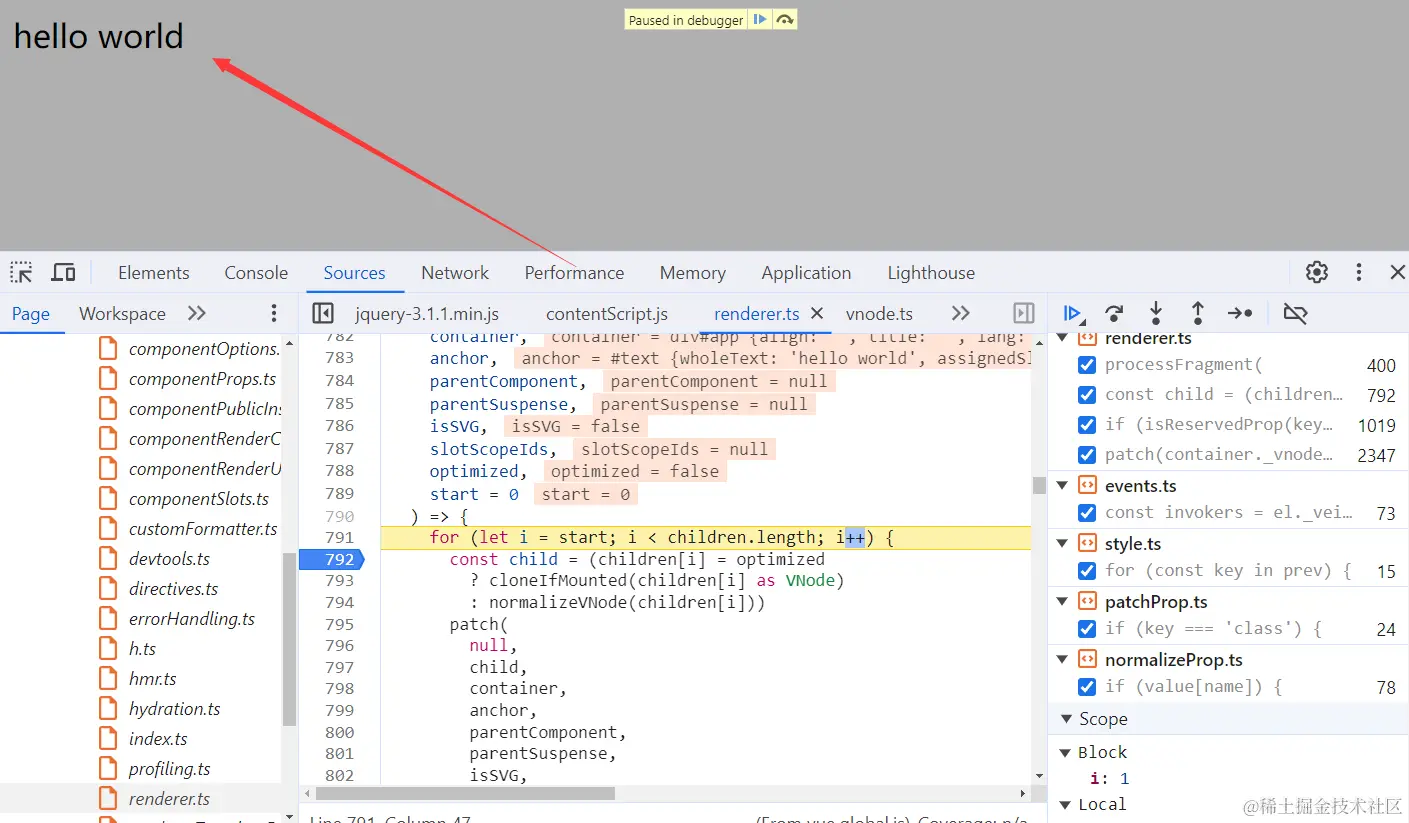Open directives.ts in the navigator
The width and height of the screenshot is (1409, 823).
point(173,589)
